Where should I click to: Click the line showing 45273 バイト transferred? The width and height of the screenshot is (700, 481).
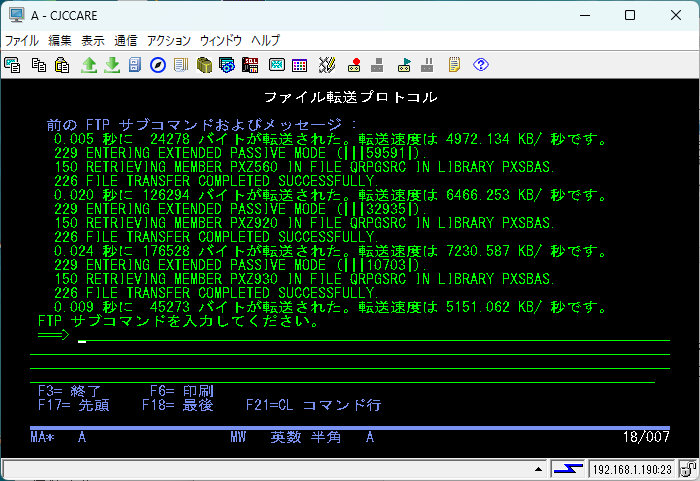[330, 307]
